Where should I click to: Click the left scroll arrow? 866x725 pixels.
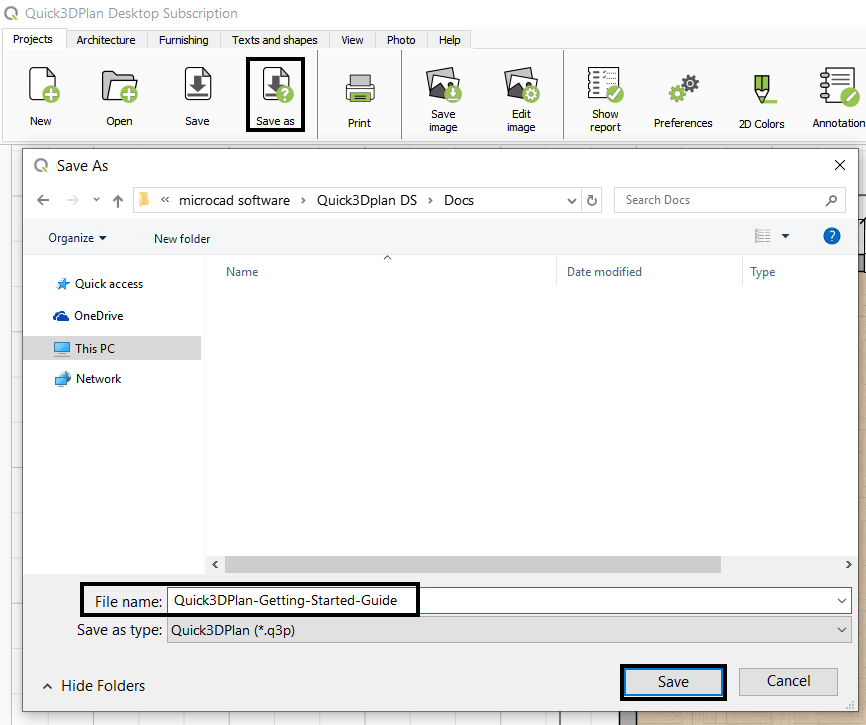coord(215,564)
